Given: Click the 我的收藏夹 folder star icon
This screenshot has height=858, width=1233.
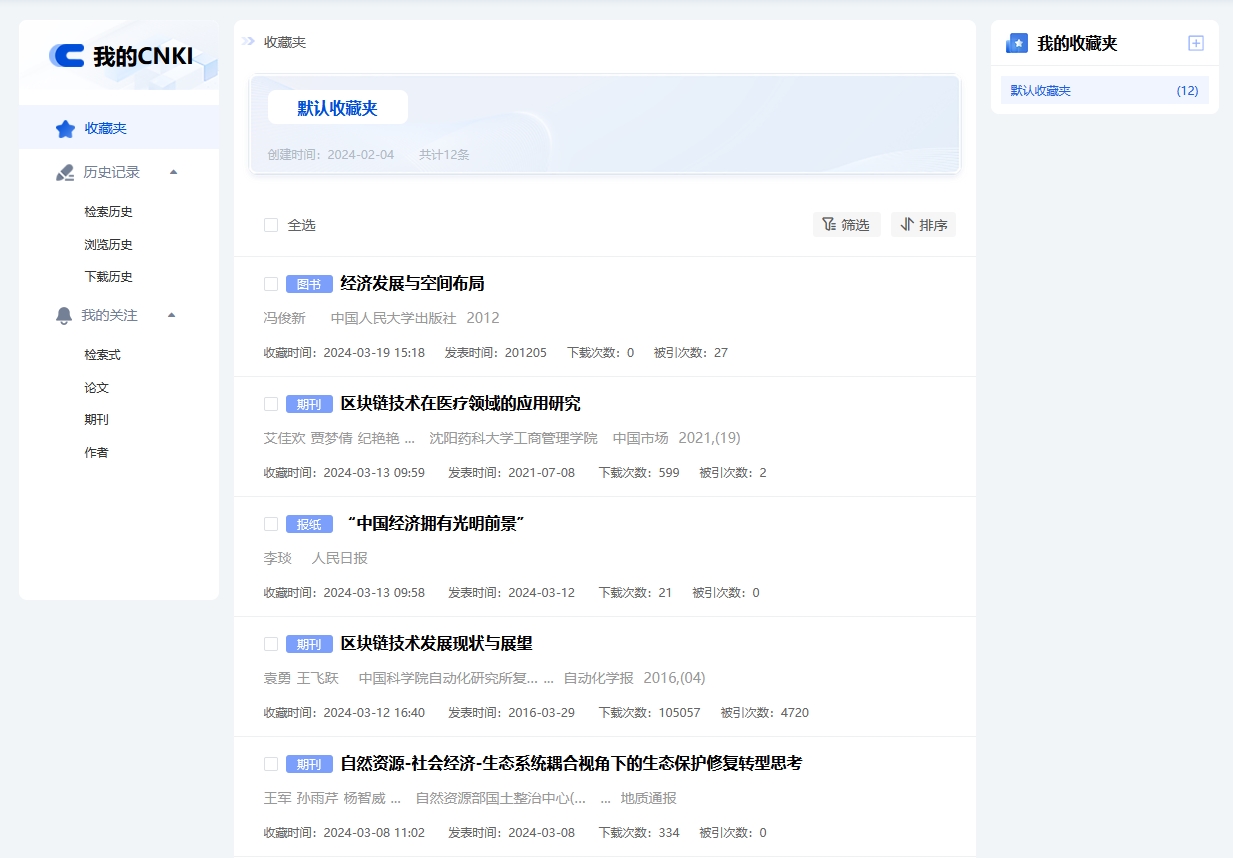Looking at the screenshot, I should (1016, 43).
